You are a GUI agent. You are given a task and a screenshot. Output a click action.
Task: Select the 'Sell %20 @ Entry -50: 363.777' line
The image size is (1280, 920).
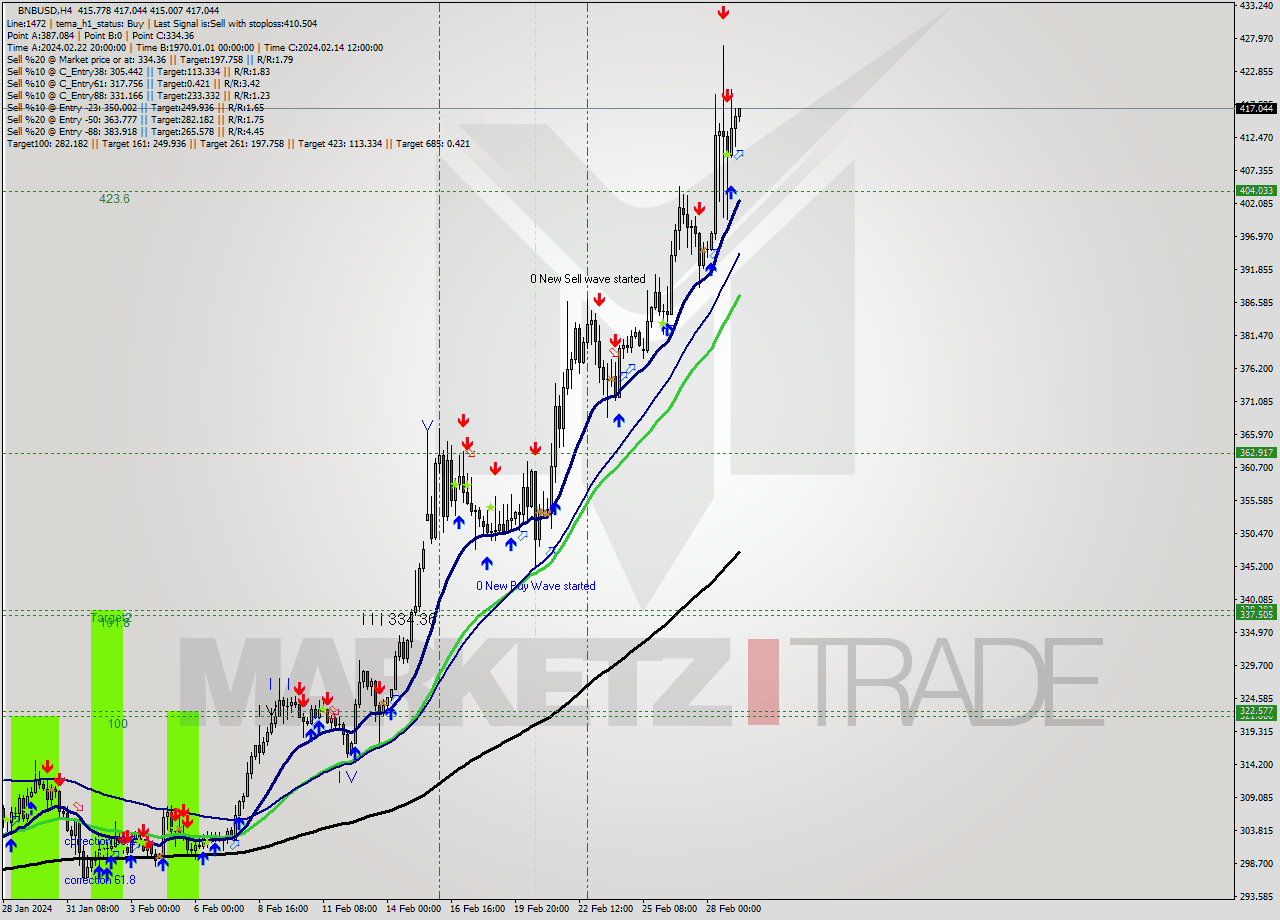135,119
